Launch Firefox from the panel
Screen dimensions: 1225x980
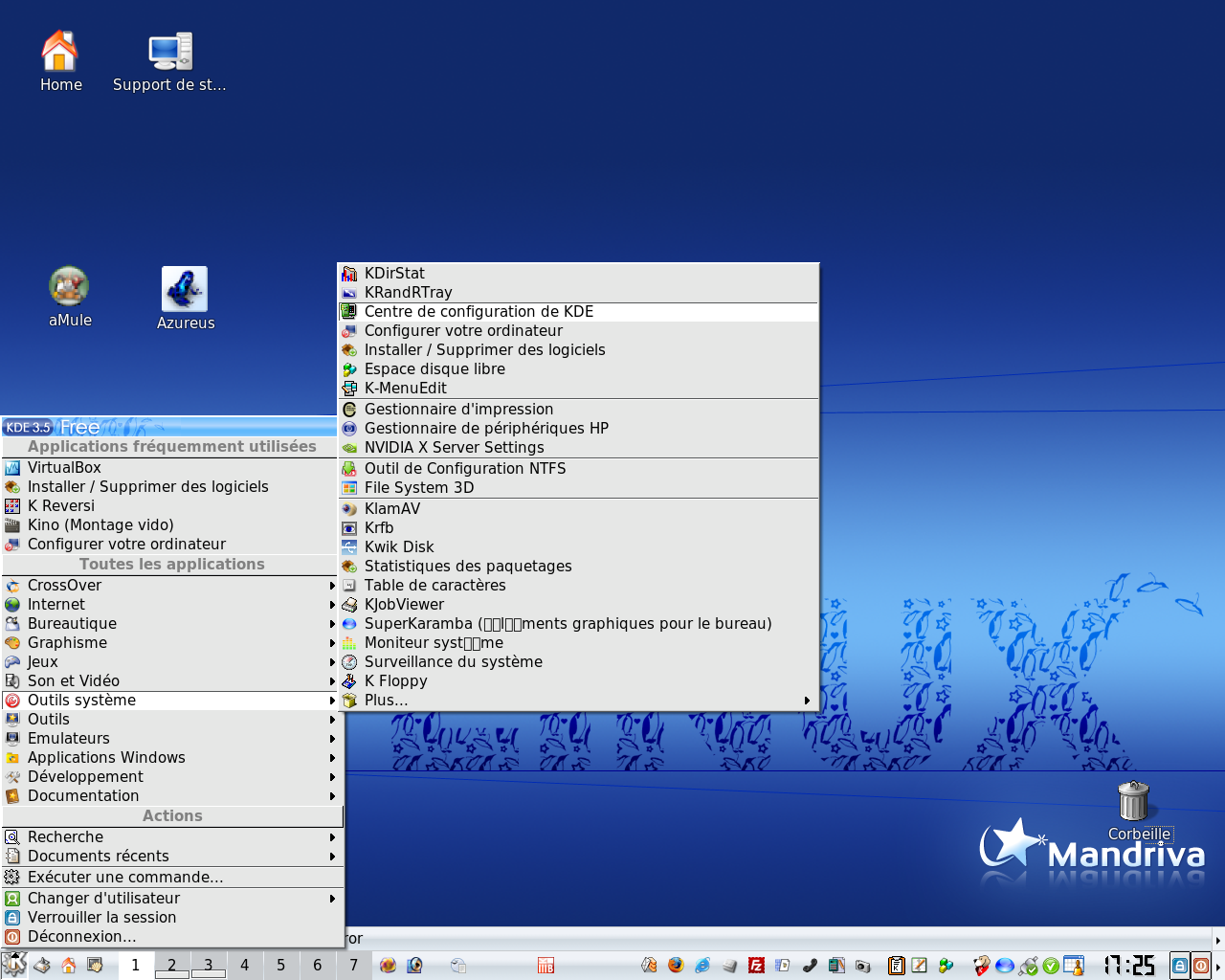676,966
